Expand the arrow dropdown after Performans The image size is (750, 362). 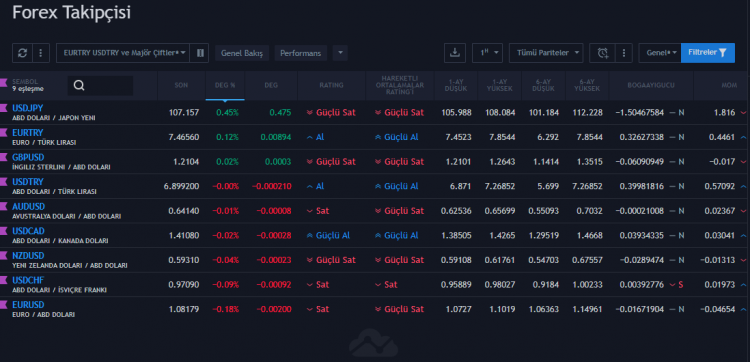pos(340,53)
